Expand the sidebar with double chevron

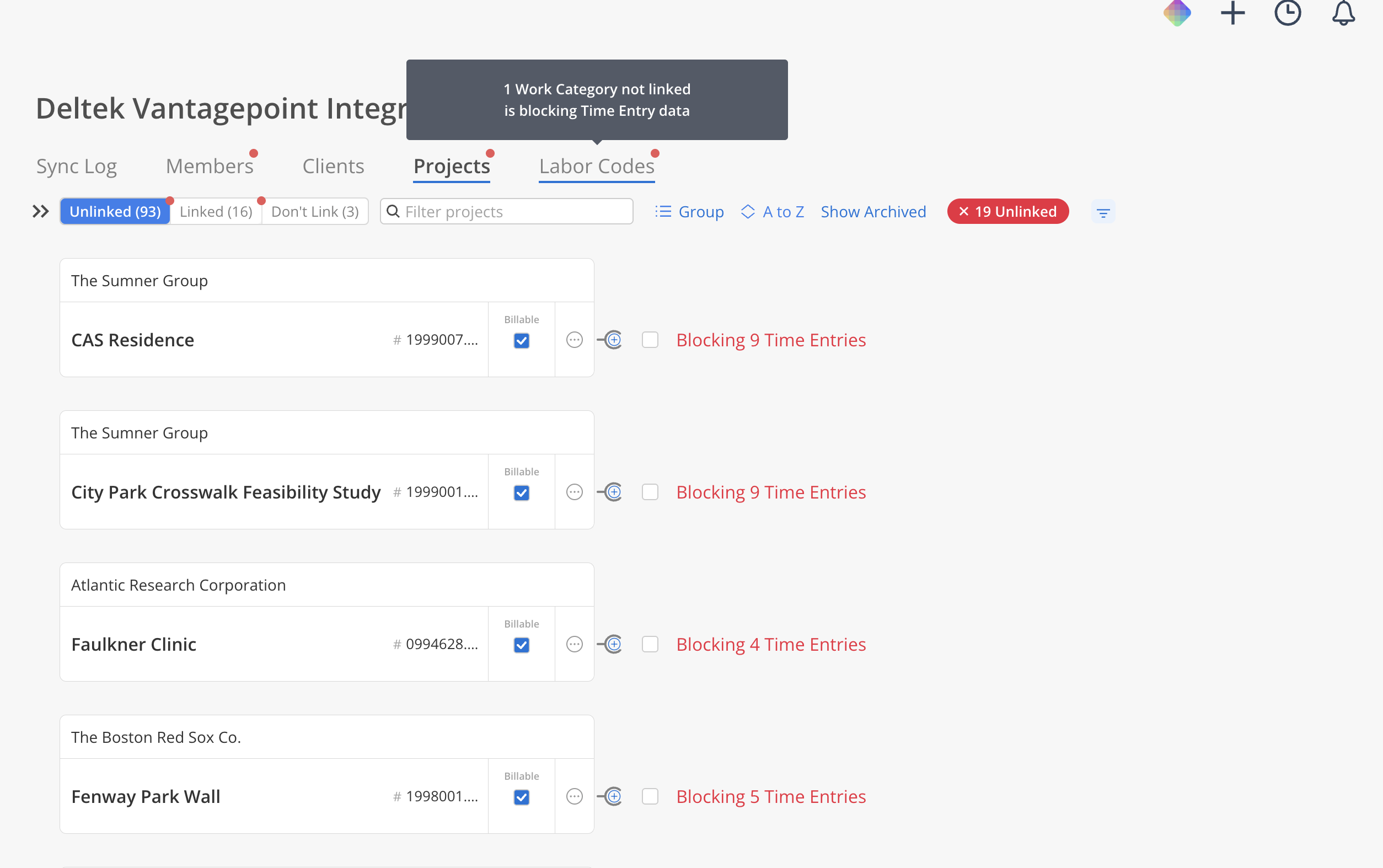point(40,211)
